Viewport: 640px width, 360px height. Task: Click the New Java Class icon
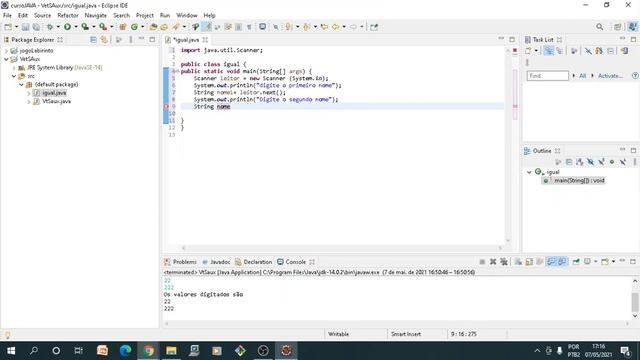[134, 27]
